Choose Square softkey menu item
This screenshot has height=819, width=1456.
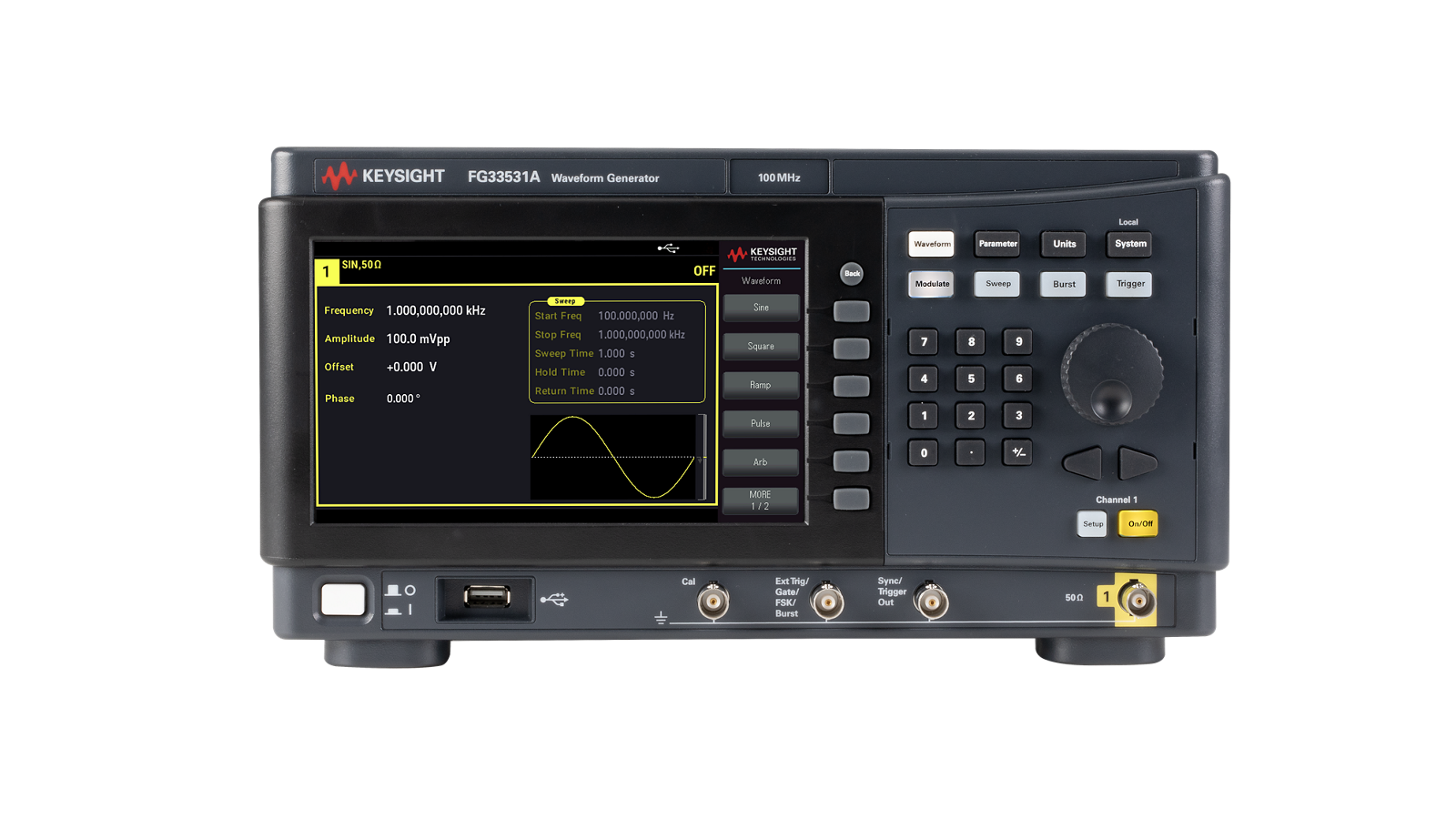(x=761, y=346)
